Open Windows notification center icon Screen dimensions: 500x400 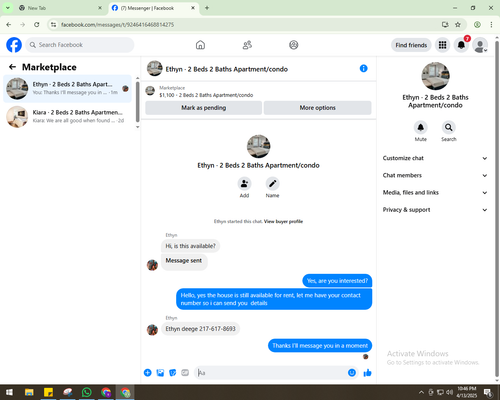click(488, 392)
